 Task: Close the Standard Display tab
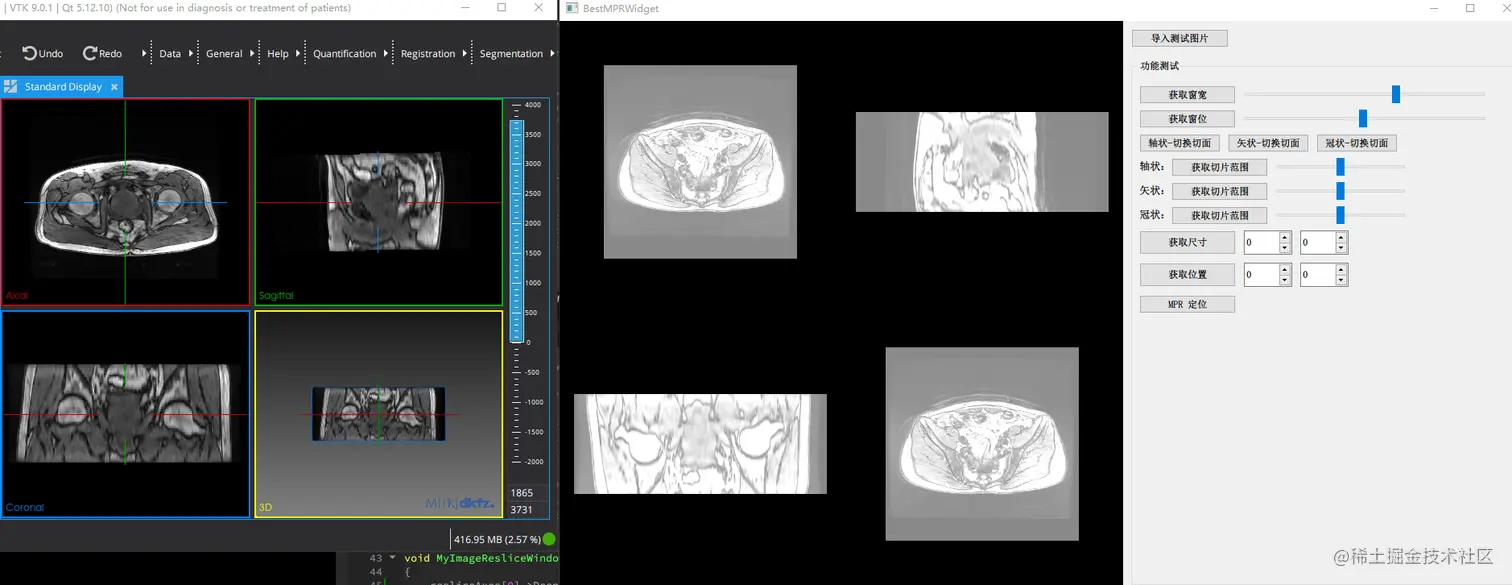(x=114, y=87)
